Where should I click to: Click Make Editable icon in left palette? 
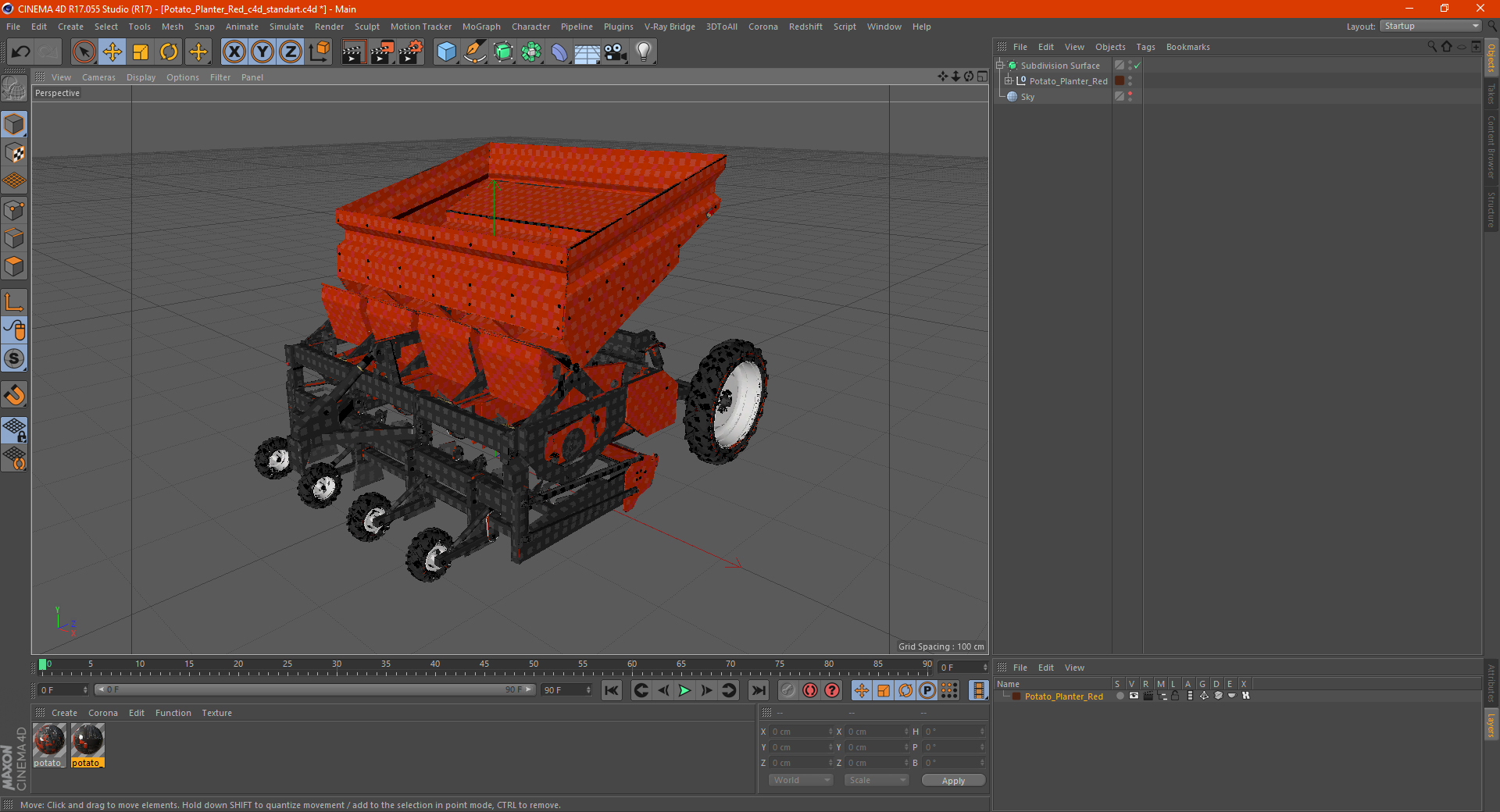(14, 89)
